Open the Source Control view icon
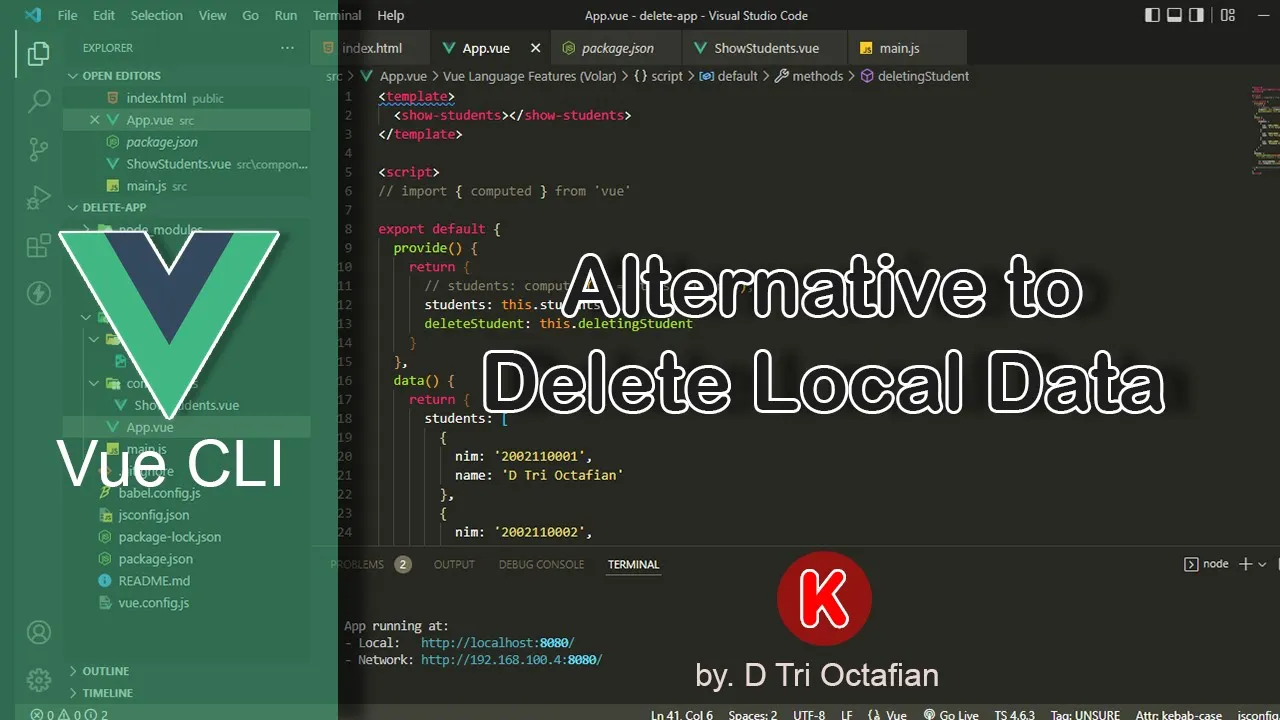This screenshot has width=1280, height=720. pos(38,149)
